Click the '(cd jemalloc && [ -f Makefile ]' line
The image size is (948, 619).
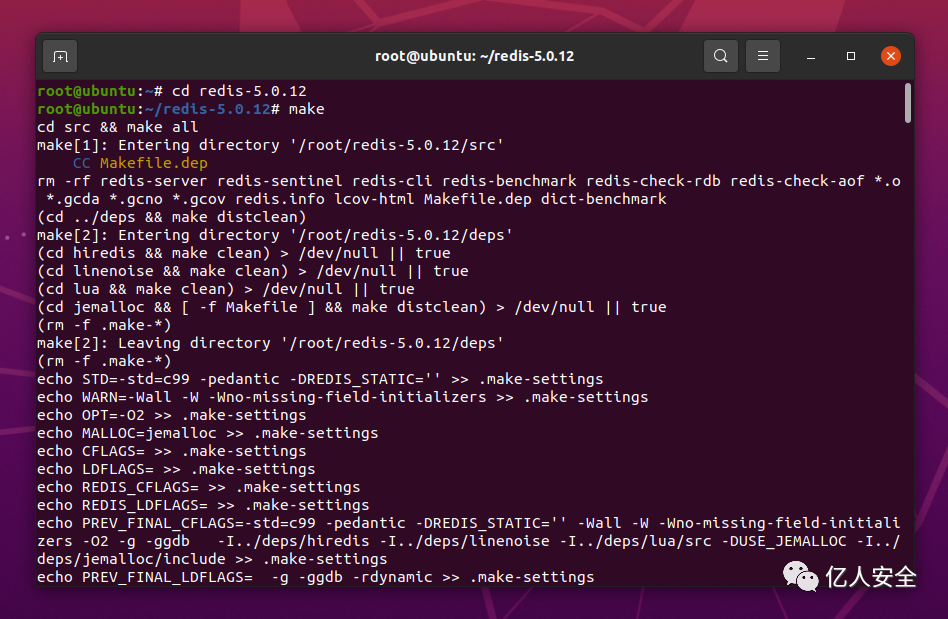pyautogui.click(x=352, y=307)
